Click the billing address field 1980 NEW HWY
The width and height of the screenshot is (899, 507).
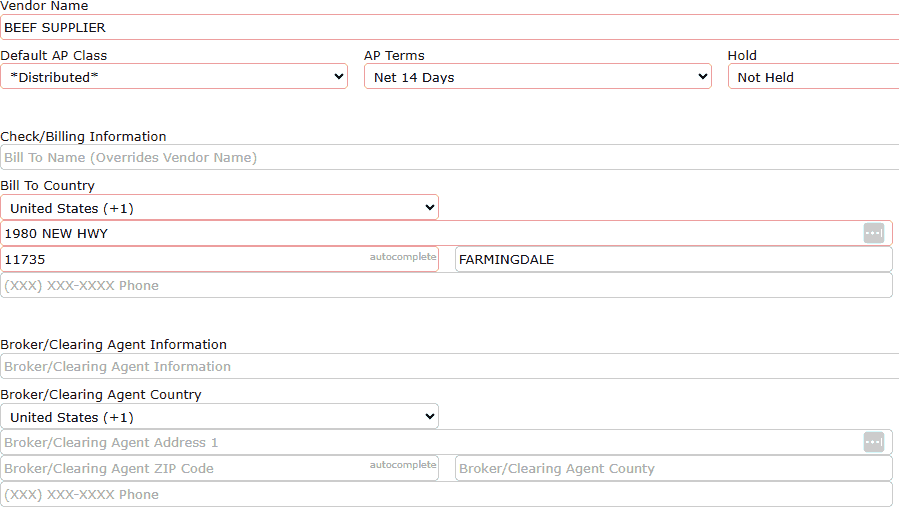[430, 234]
